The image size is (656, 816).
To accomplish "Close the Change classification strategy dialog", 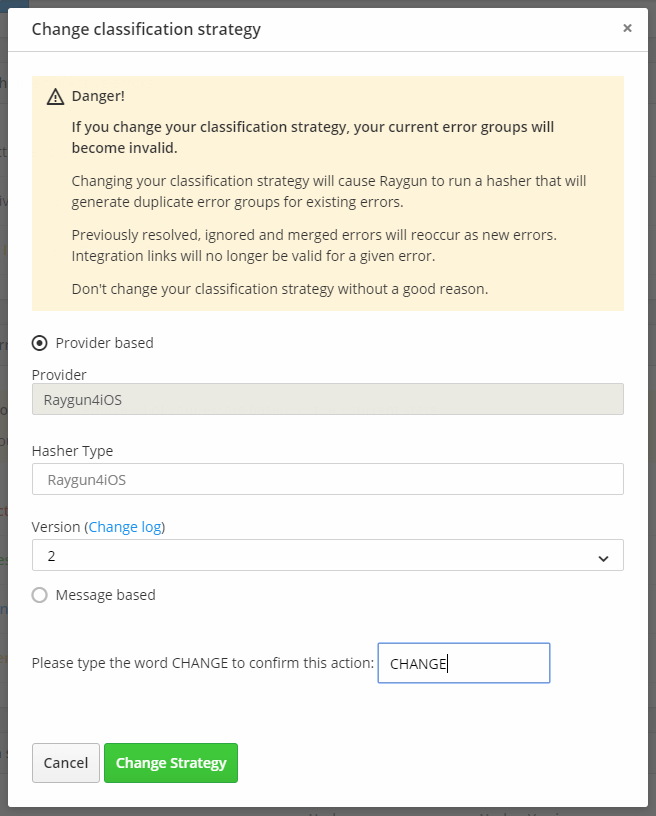I will (628, 28).
